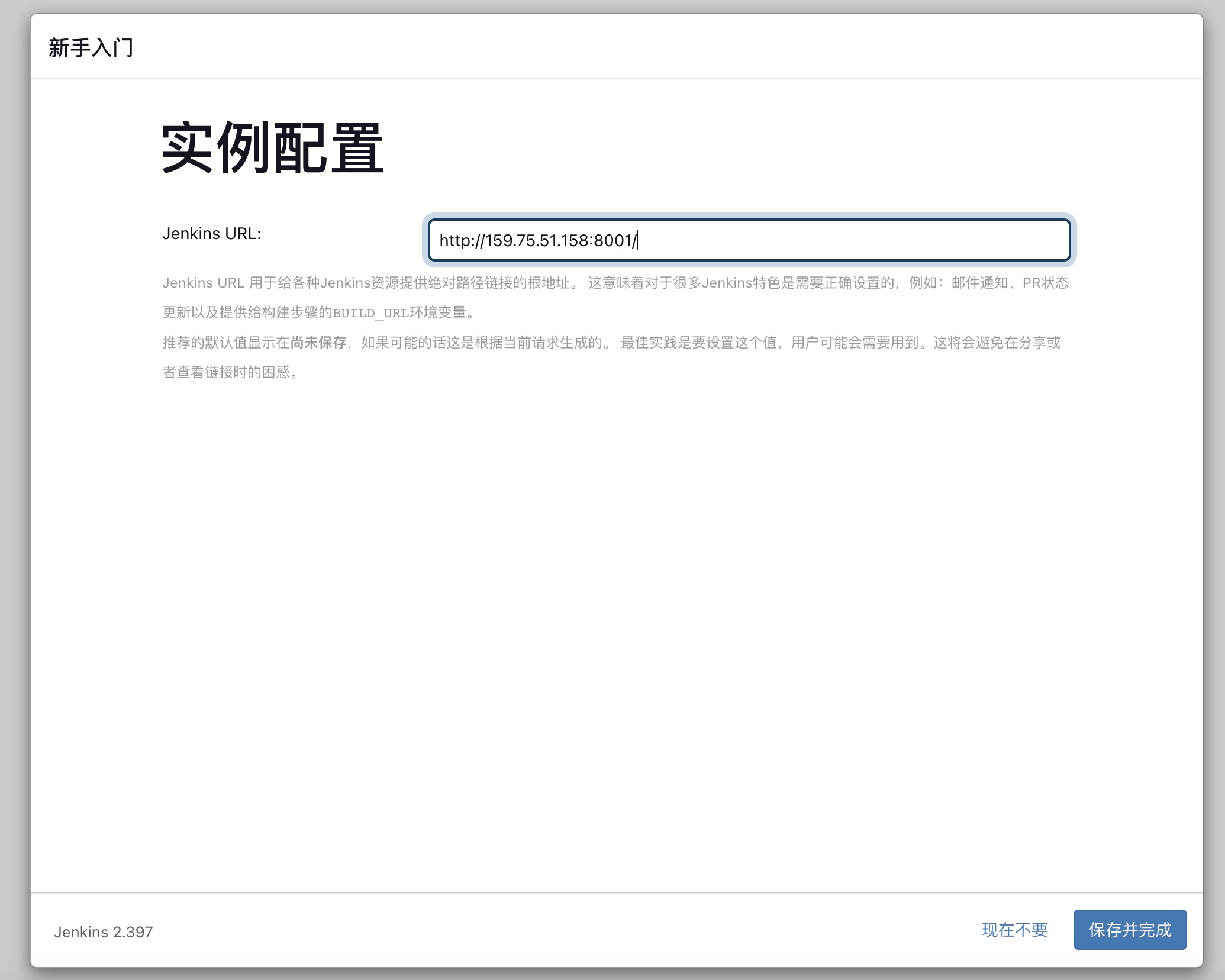This screenshot has height=980, width=1225.
Task: Click the description line starting with 推荐的默认值
Action: (x=225, y=343)
